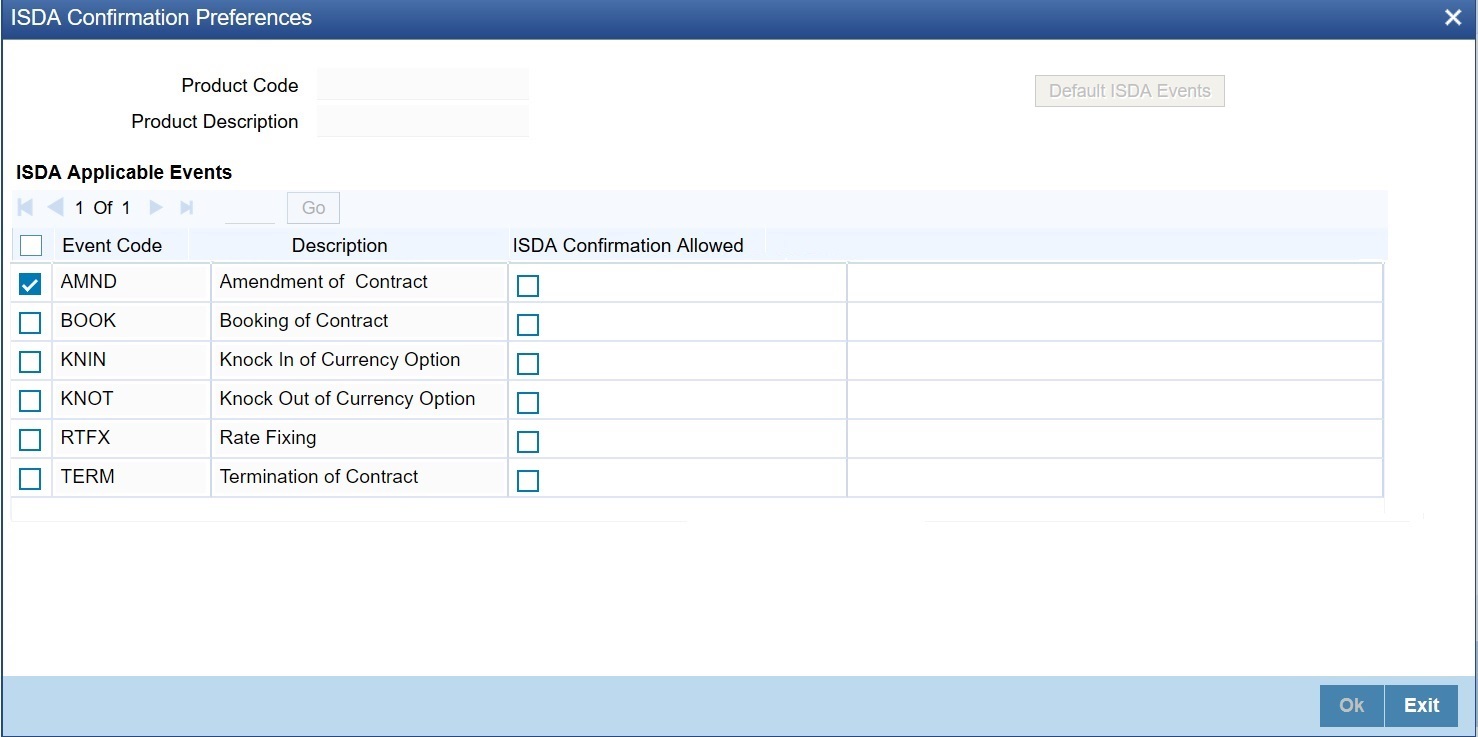
Task: Allow ISDA confirmation for Knock In event
Action: [x=528, y=364]
